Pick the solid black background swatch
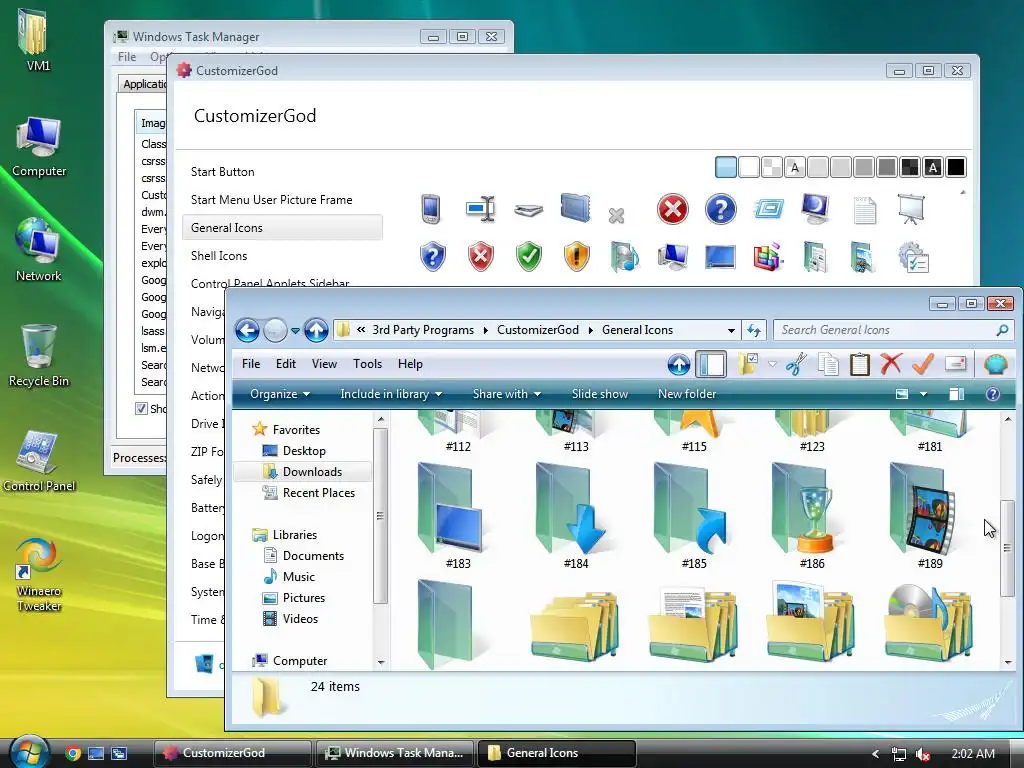The height and width of the screenshot is (768, 1024). pyautogui.click(x=955, y=167)
